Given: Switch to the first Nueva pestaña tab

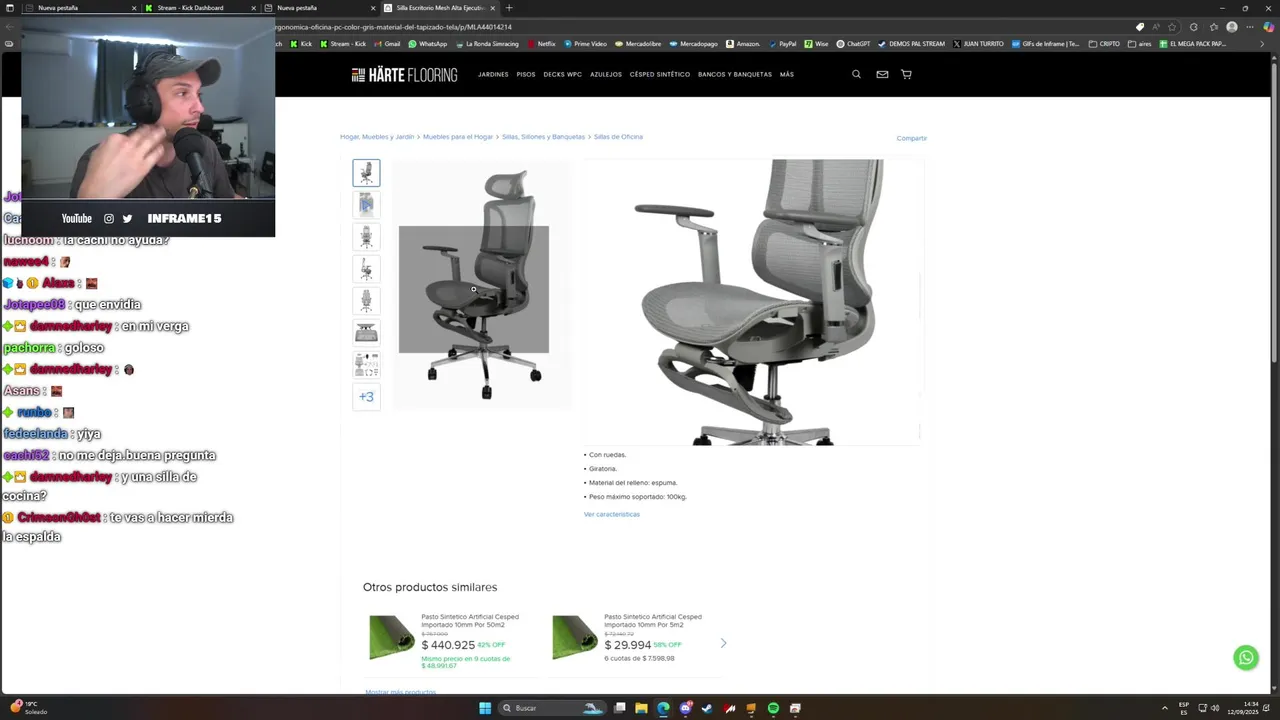Looking at the screenshot, I should pos(80,8).
